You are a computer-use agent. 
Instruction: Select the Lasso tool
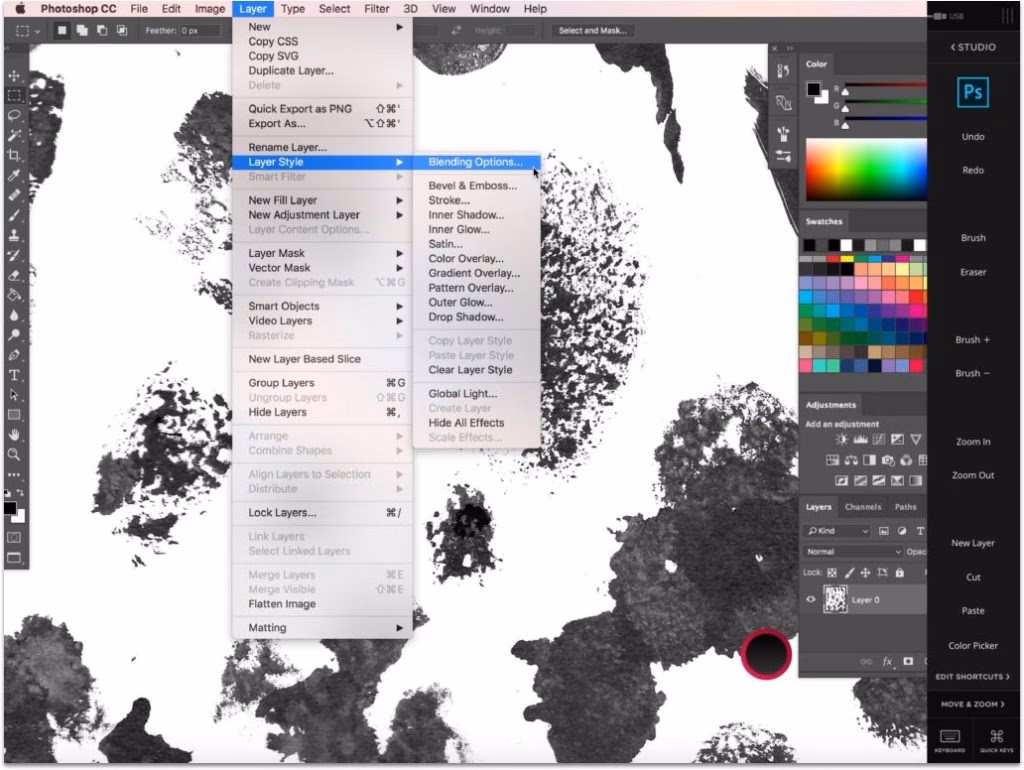tap(14, 115)
